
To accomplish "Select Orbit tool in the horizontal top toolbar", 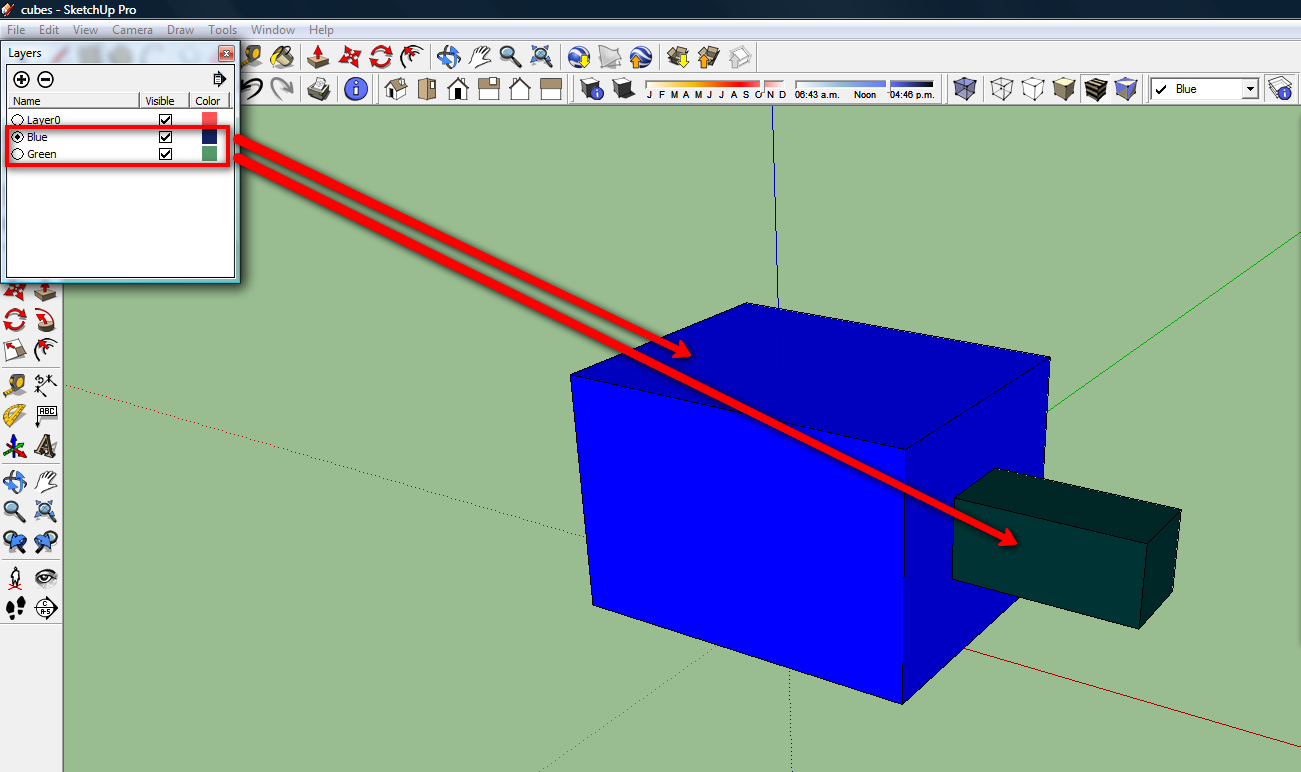I will pos(448,55).
